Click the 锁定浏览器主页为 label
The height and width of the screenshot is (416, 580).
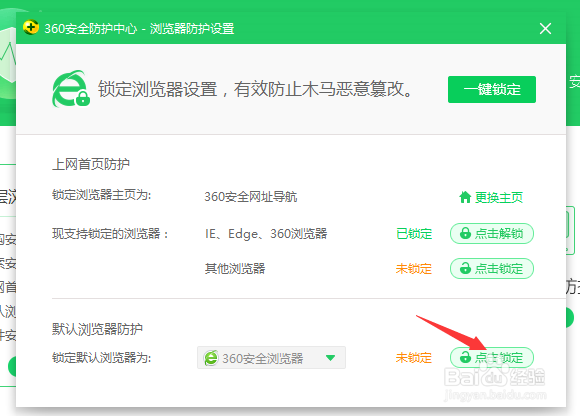[102, 195]
